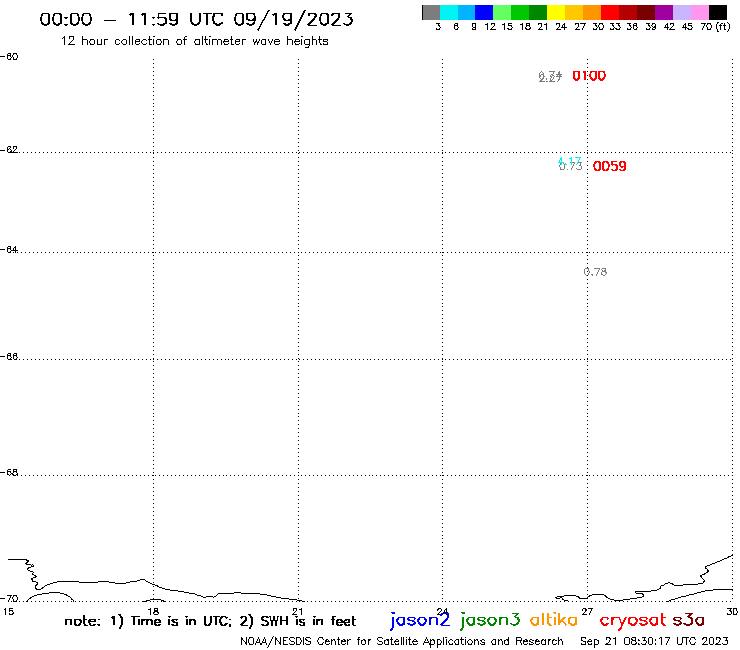Click the '-60' latitude axis label
740x650 pixels.
pyautogui.click(x=9, y=57)
